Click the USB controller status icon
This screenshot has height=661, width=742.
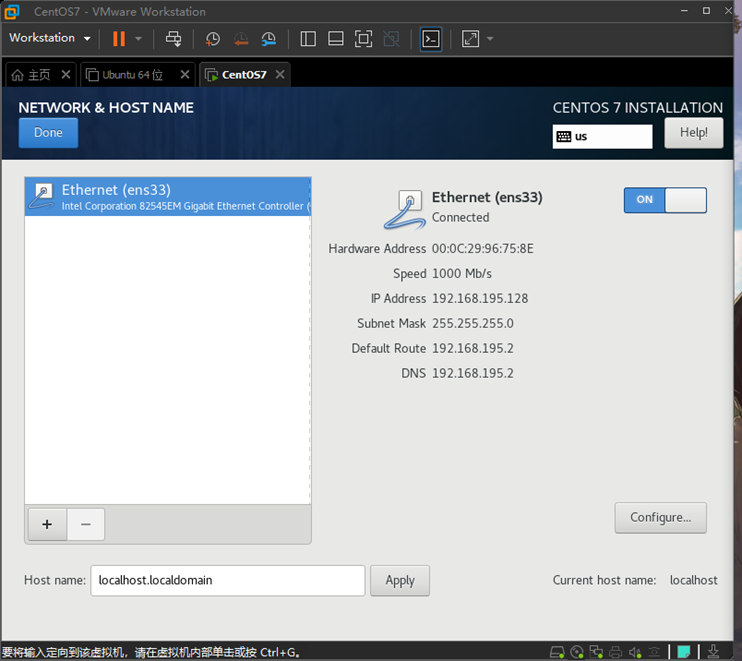[654, 652]
